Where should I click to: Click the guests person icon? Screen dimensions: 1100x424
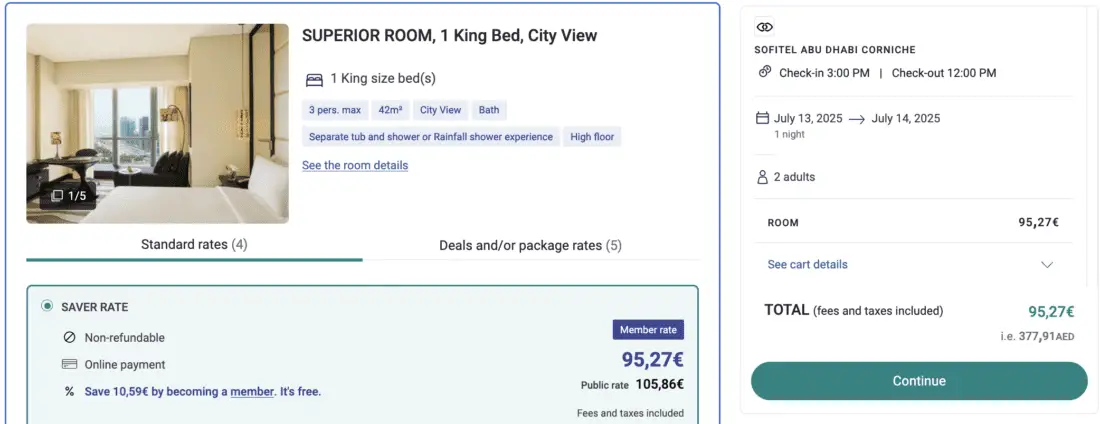(762, 177)
